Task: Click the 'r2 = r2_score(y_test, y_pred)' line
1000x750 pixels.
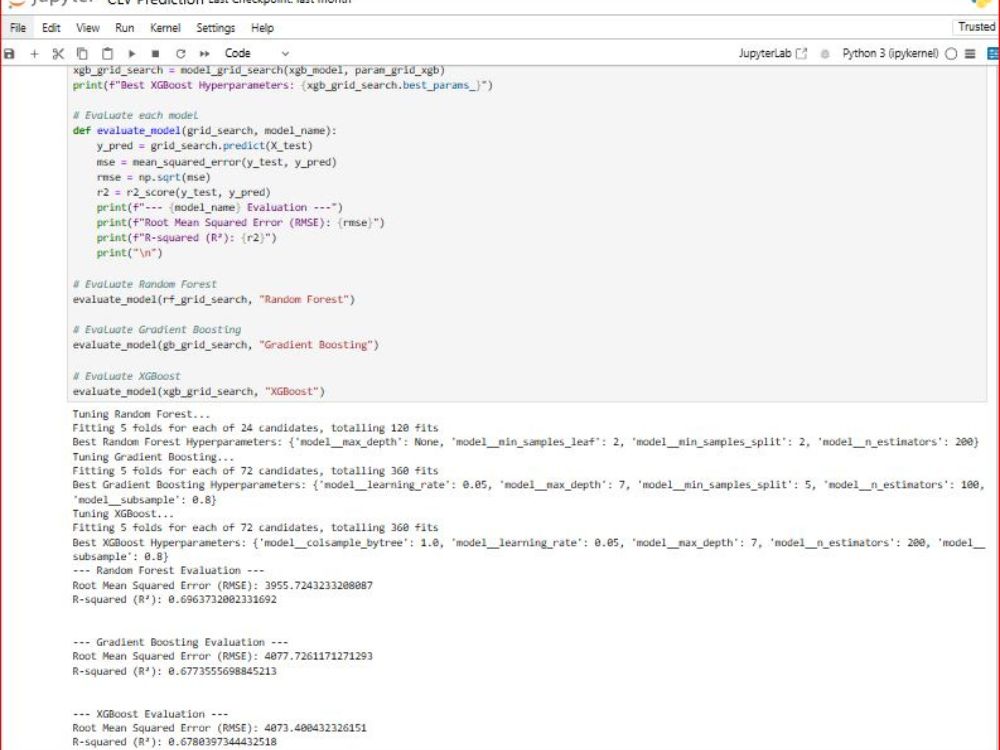Action: [x=183, y=193]
